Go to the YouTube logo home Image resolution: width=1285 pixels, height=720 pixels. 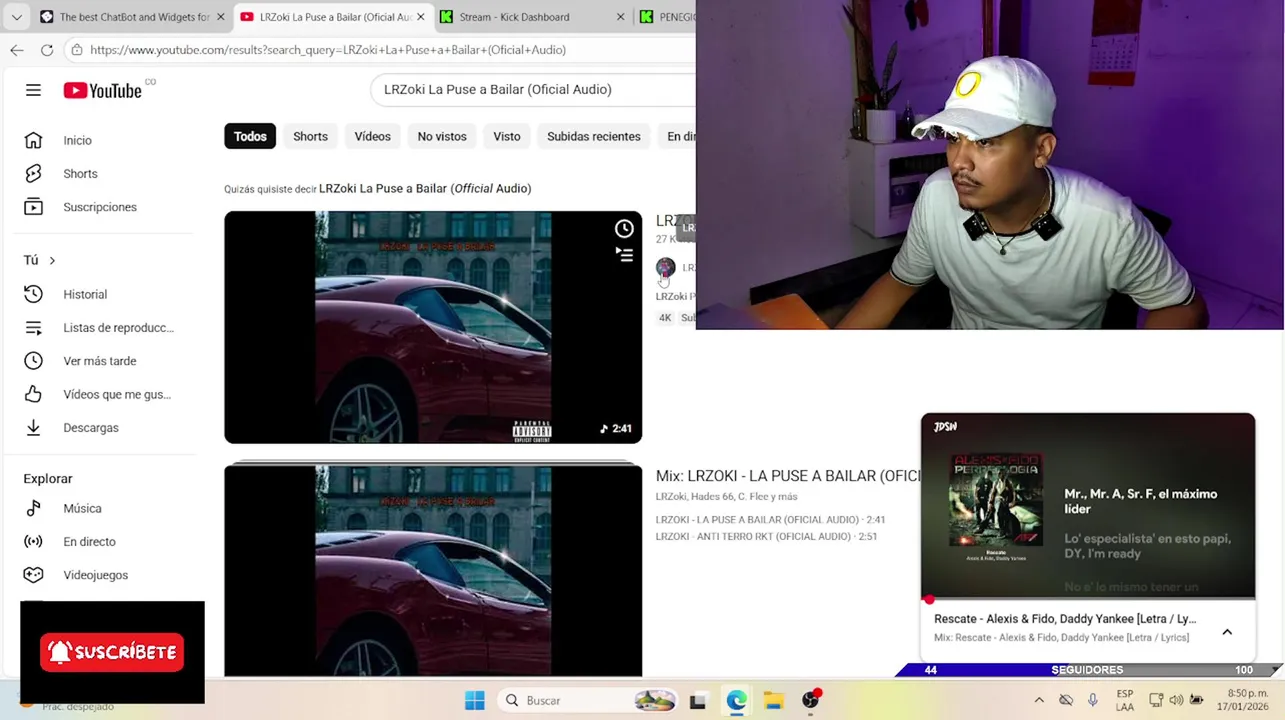click(103, 90)
